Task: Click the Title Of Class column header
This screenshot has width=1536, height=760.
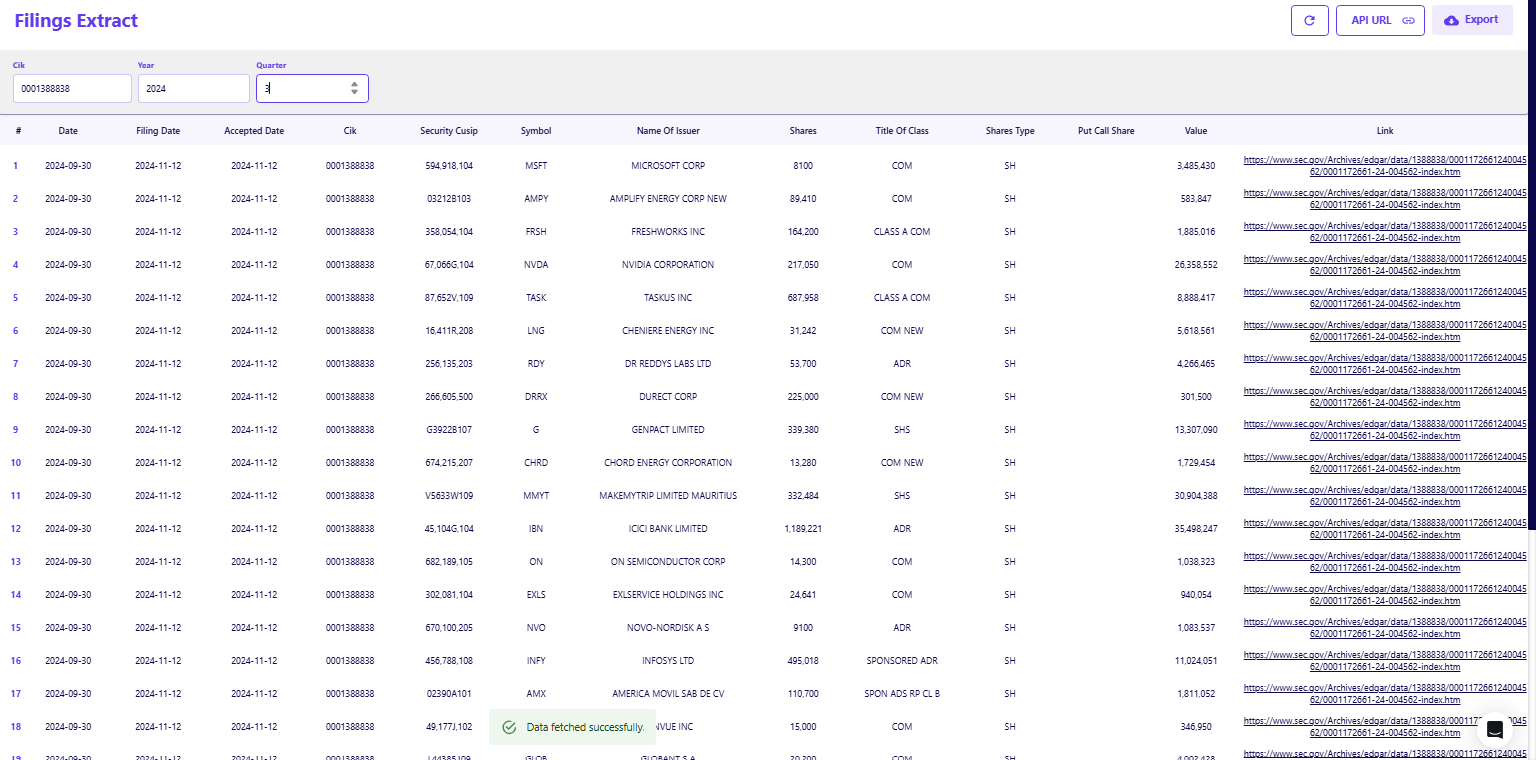Action: click(902, 131)
